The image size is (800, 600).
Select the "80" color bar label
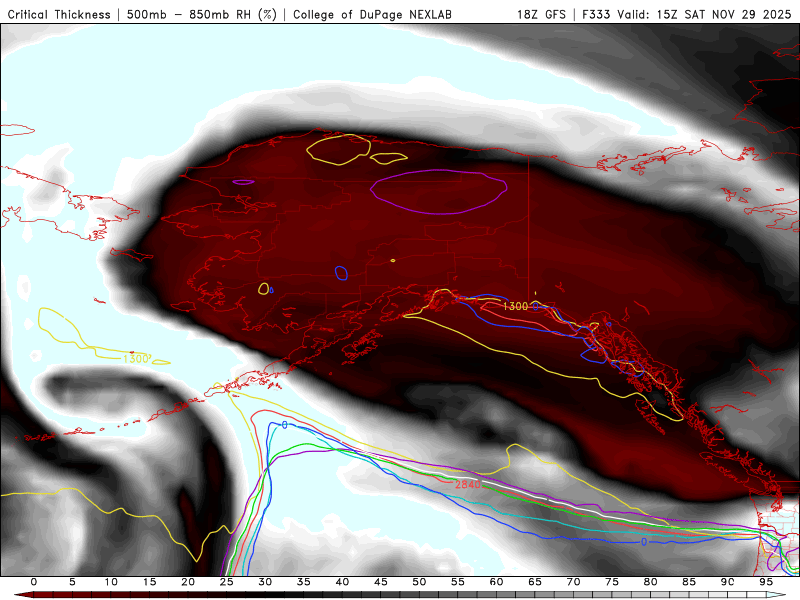coord(650,582)
